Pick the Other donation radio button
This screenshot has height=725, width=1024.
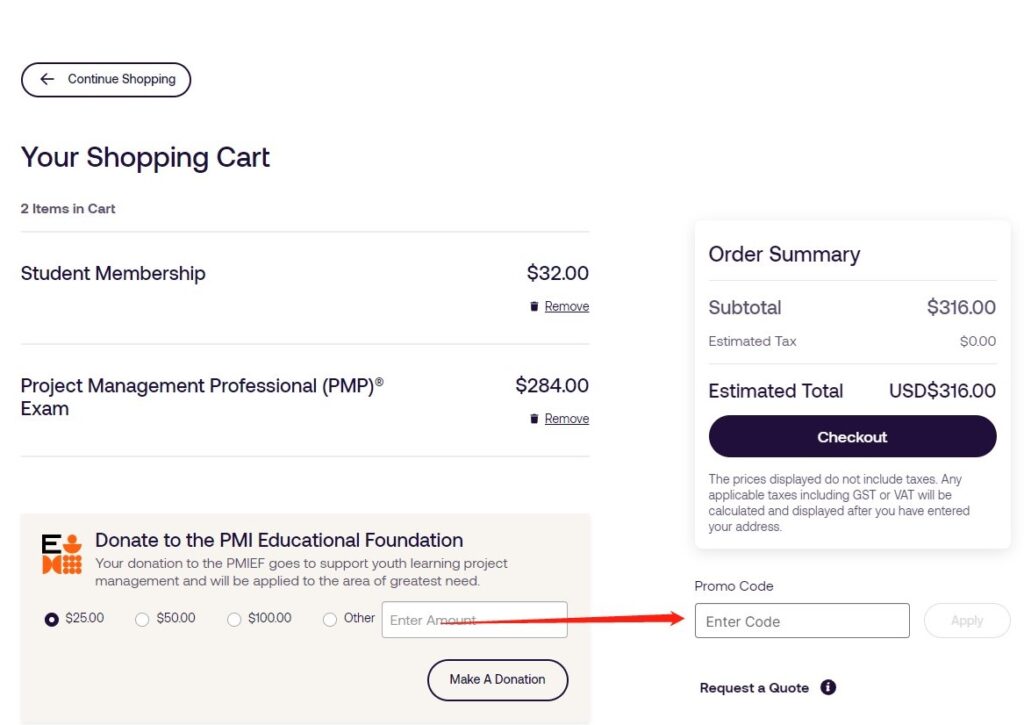tap(330, 619)
